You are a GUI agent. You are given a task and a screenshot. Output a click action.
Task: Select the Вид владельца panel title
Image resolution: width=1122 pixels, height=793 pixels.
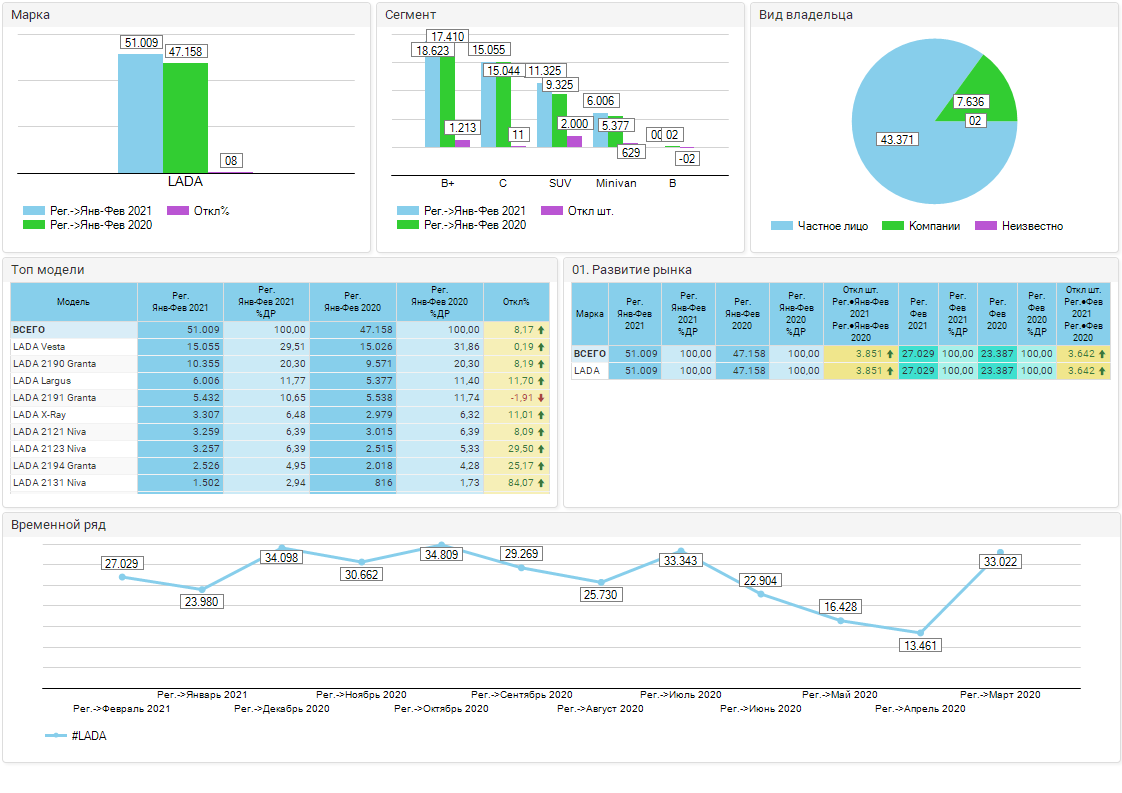(805, 15)
